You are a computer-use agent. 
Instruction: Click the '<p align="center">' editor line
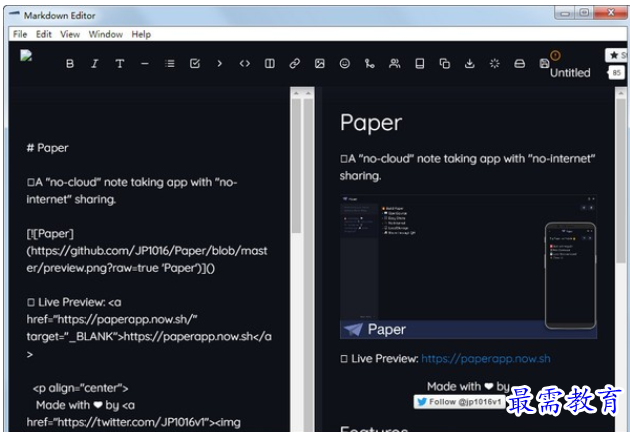[x=80, y=388]
